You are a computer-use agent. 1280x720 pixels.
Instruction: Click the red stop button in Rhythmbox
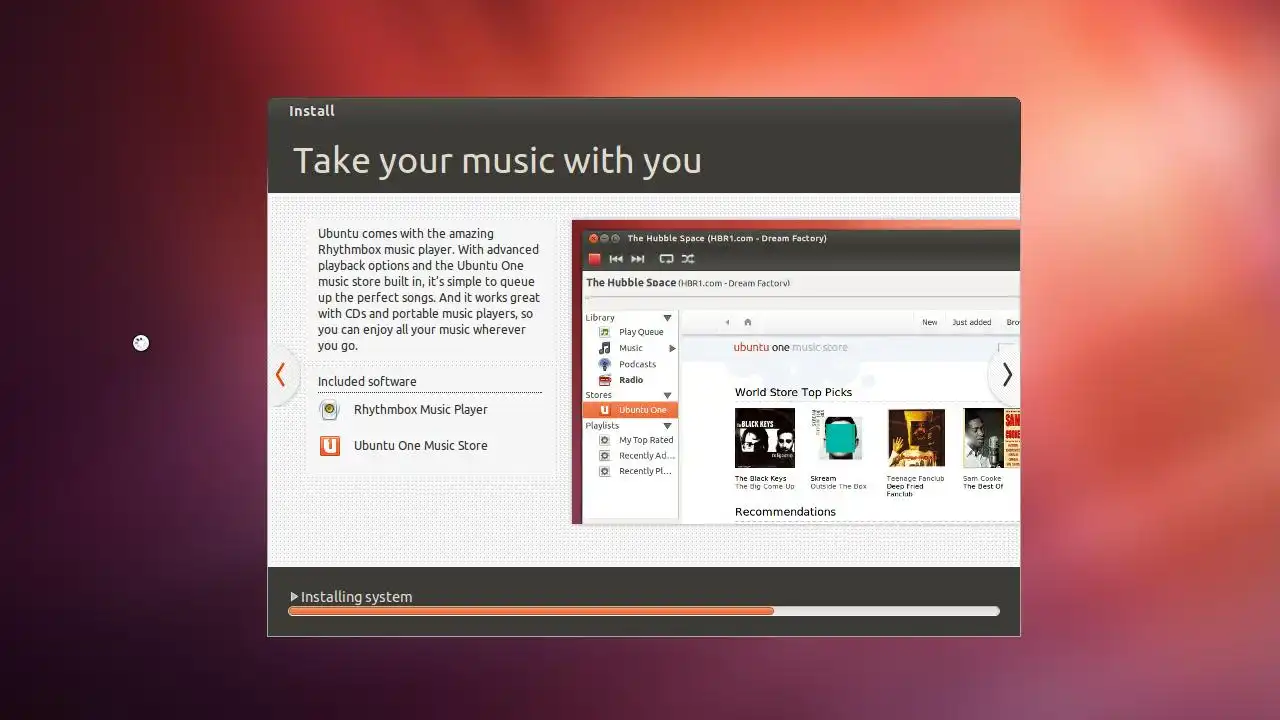click(x=594, y=259)
